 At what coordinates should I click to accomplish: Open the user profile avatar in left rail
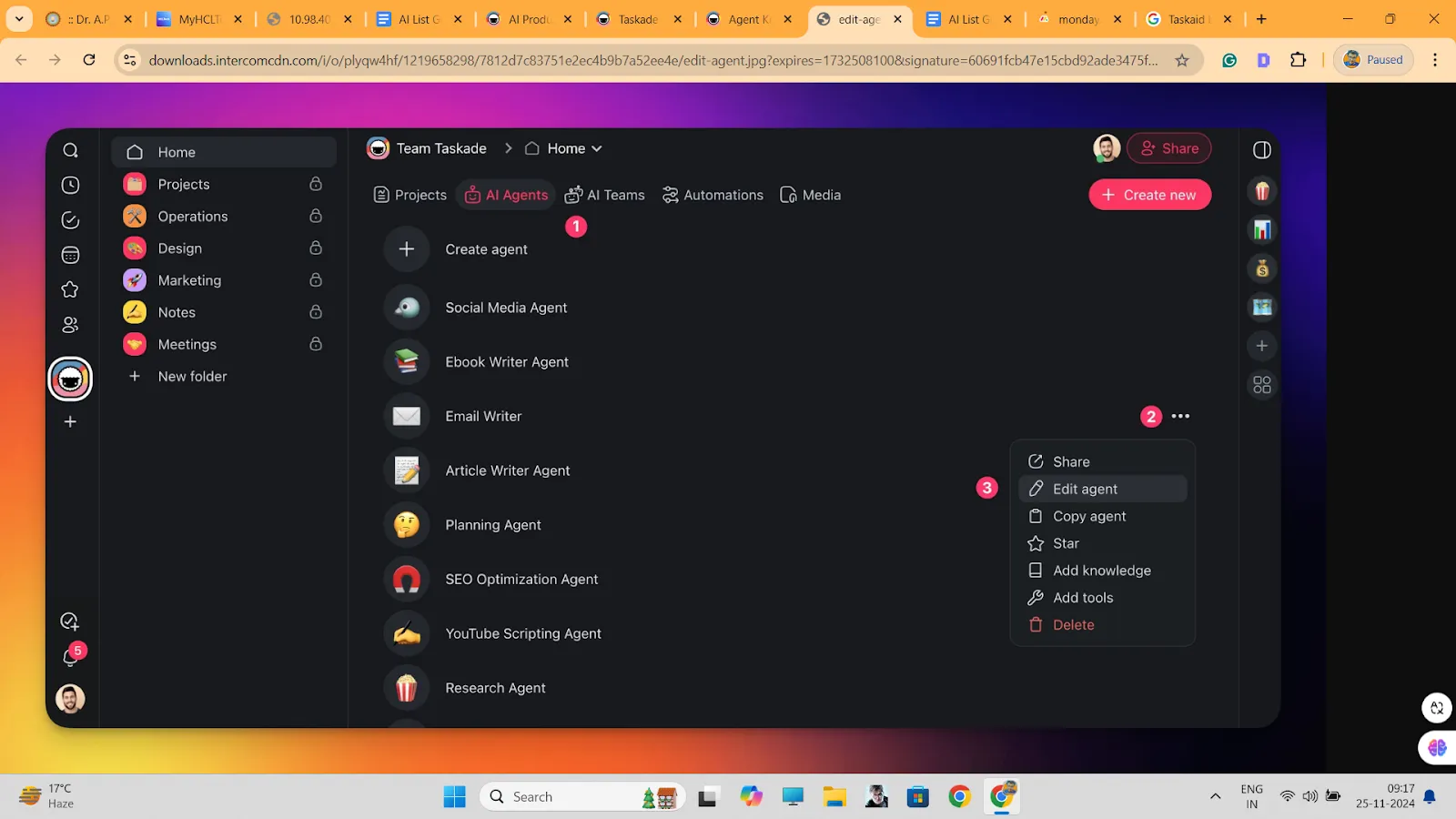(x=70, y=699)
